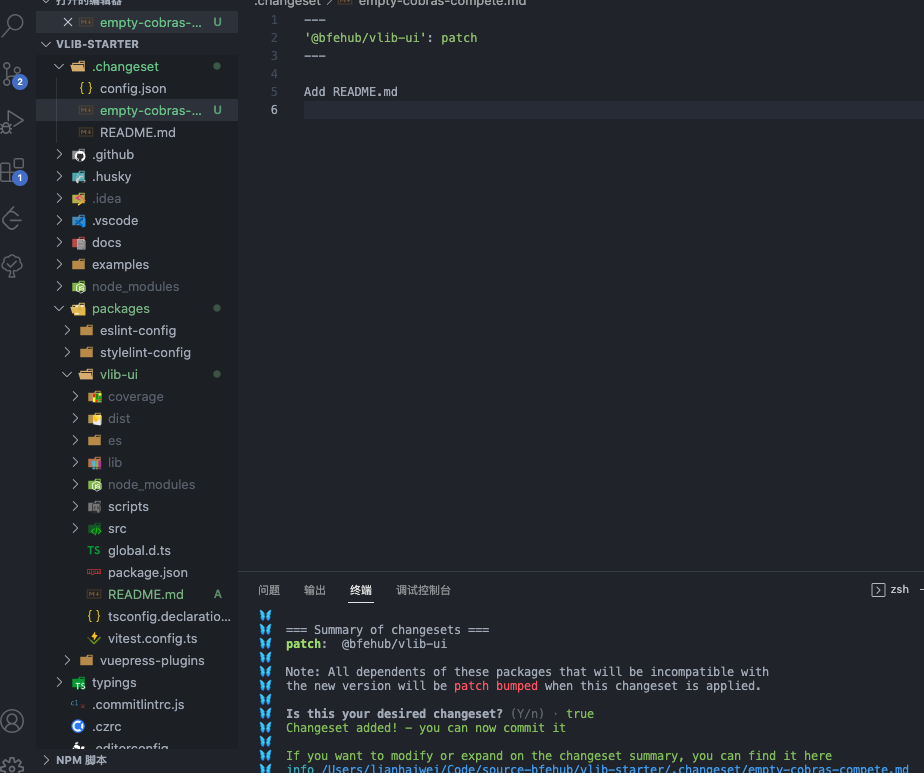Open the Search view in activity bar
The image size is (924, 773).
pos(13,25)
